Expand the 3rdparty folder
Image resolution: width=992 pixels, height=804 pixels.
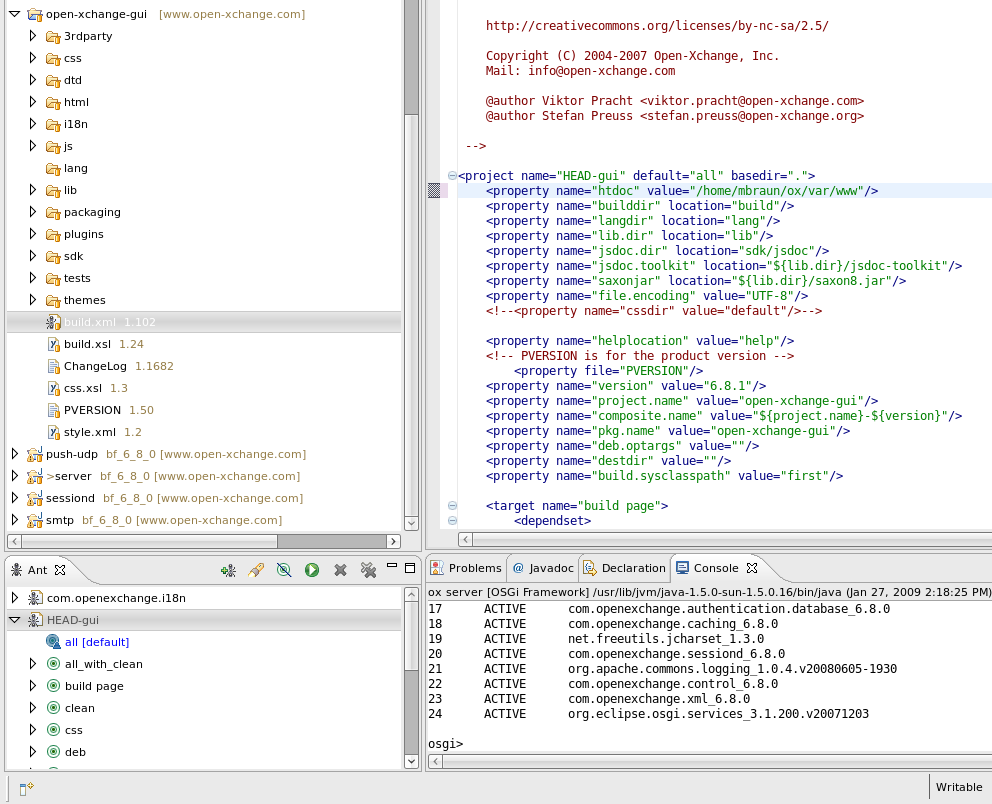(x=33, y=36)
